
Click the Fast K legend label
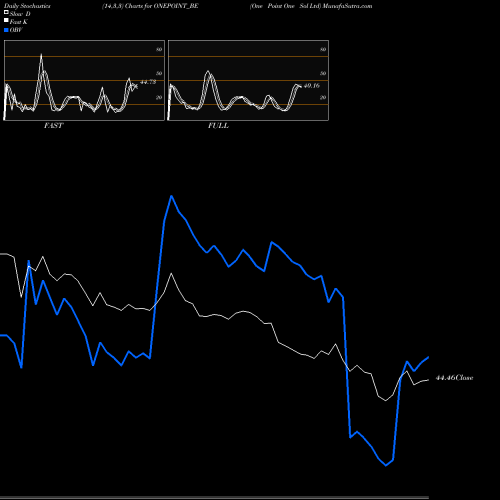19,22
